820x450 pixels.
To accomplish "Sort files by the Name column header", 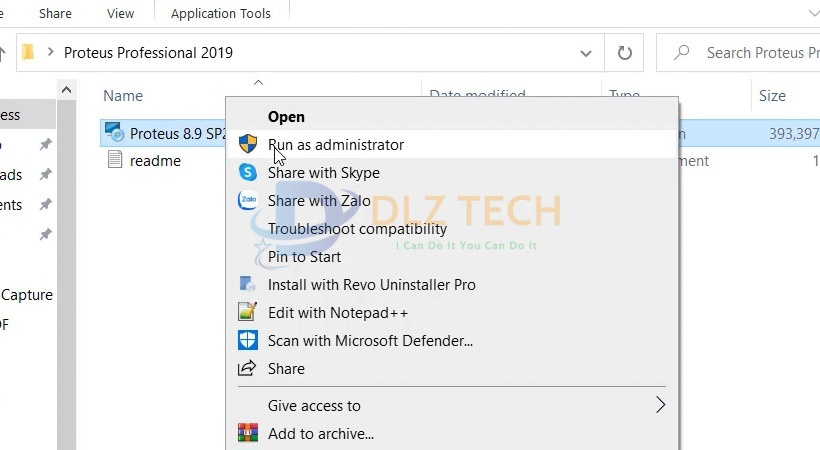I will point(123,96).
